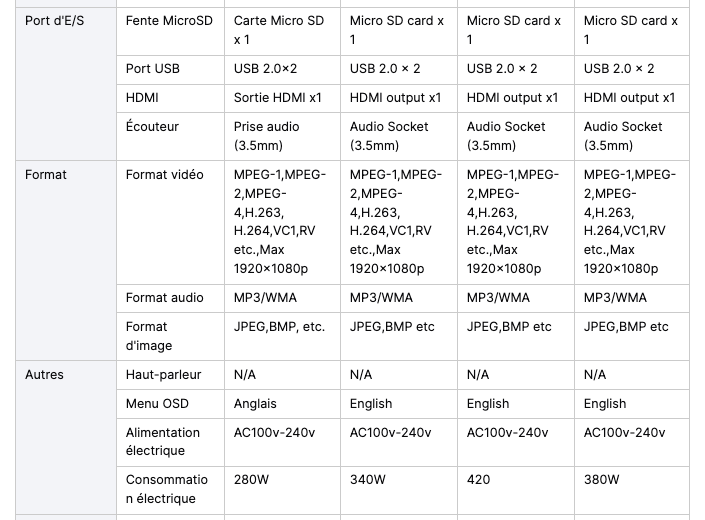This screenshot has width=705, height=520.
Task: Select the "Alimentation électrique" row label
Action: coord(163,442)
